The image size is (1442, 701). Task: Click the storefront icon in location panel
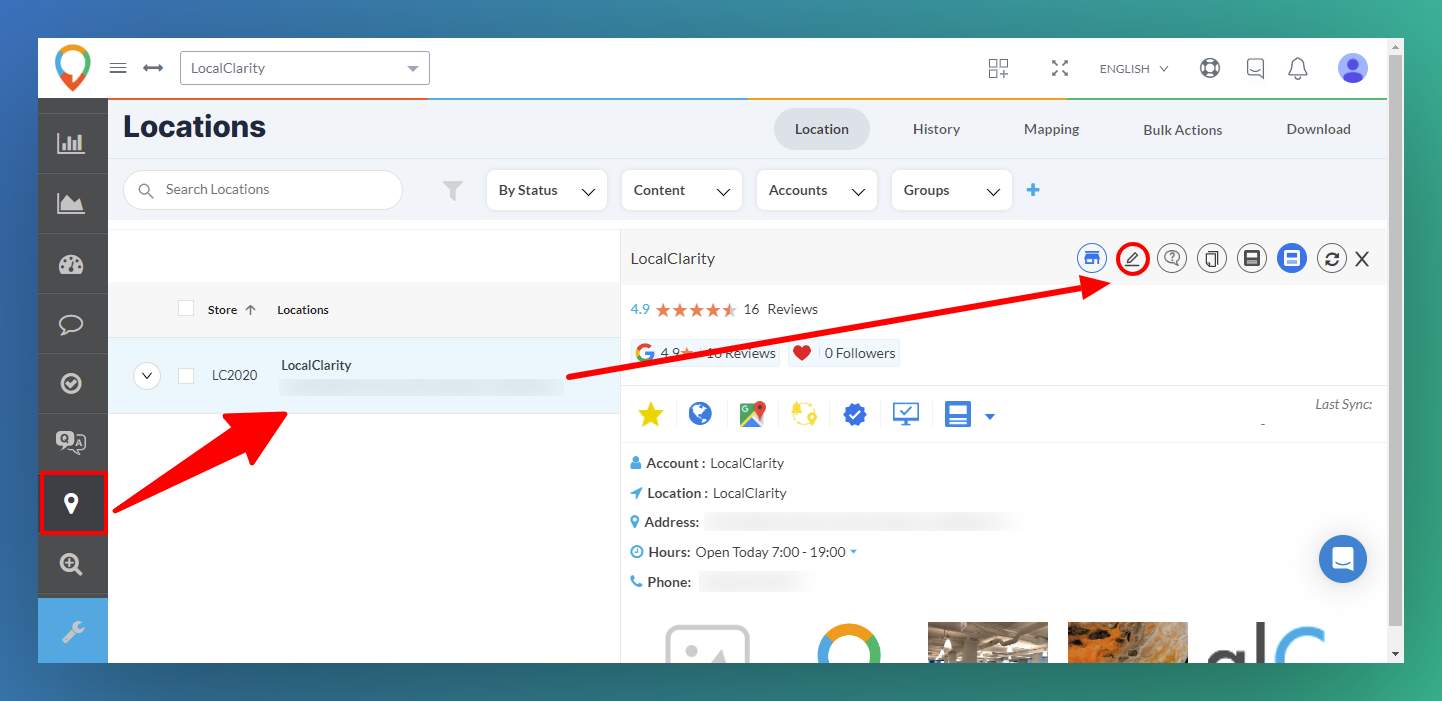(1092, 259)
